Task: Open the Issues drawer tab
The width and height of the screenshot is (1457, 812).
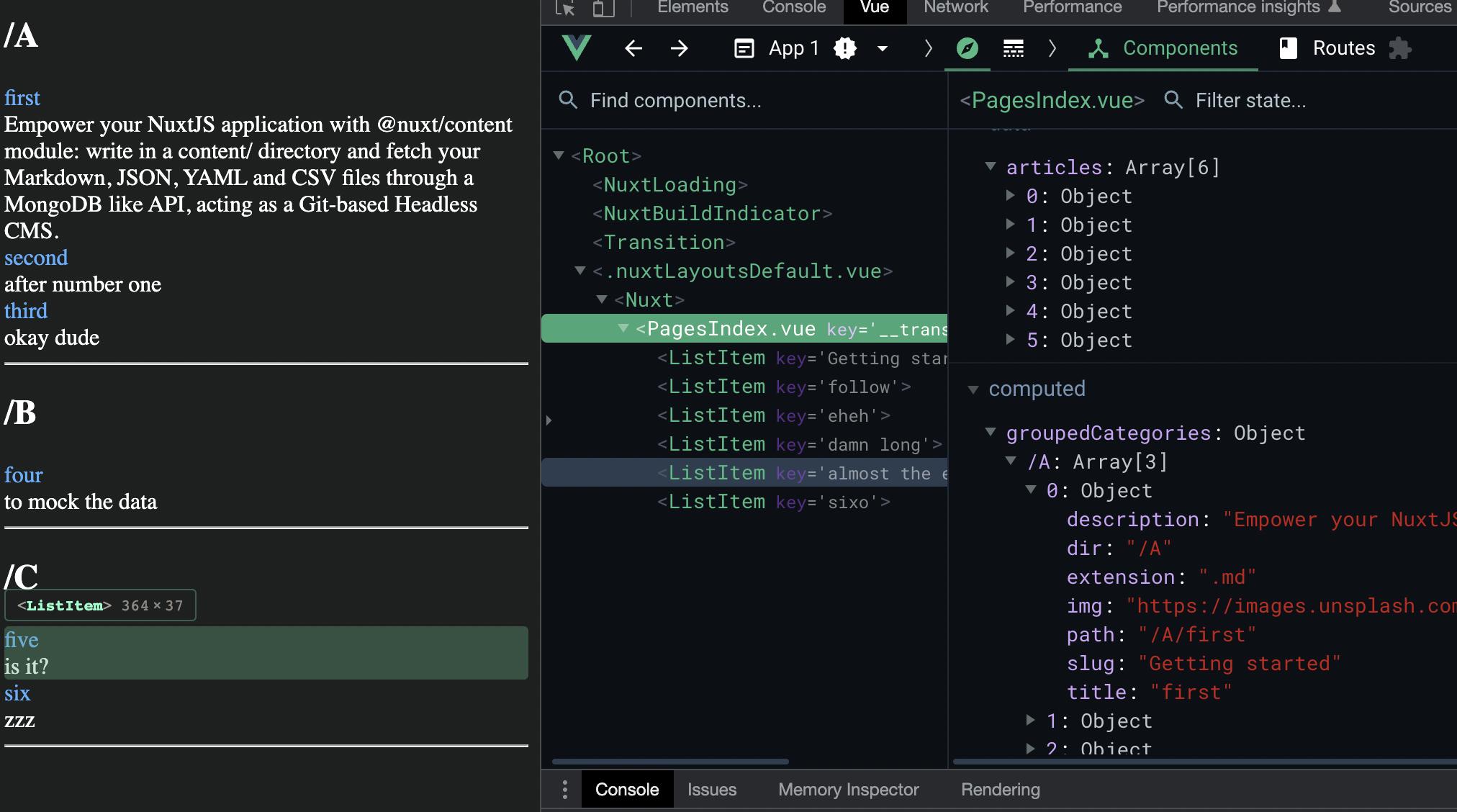Action: tap(712, 790)
